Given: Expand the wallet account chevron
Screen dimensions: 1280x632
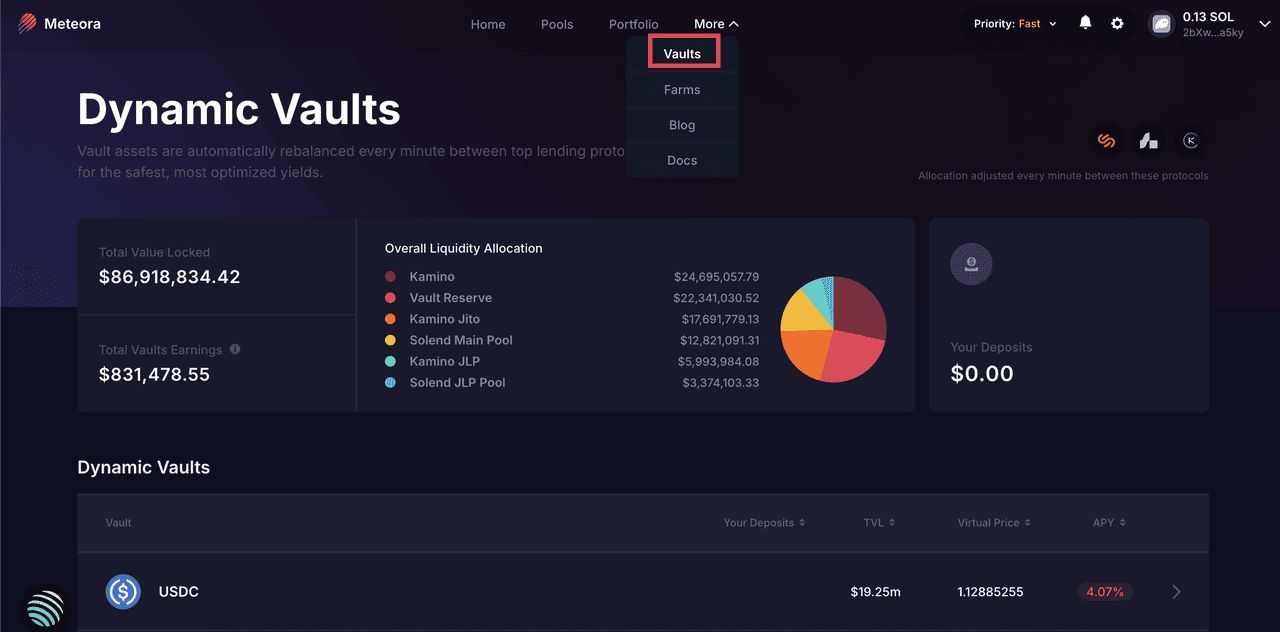Looking at the screenshot, I should (1264, 24).
